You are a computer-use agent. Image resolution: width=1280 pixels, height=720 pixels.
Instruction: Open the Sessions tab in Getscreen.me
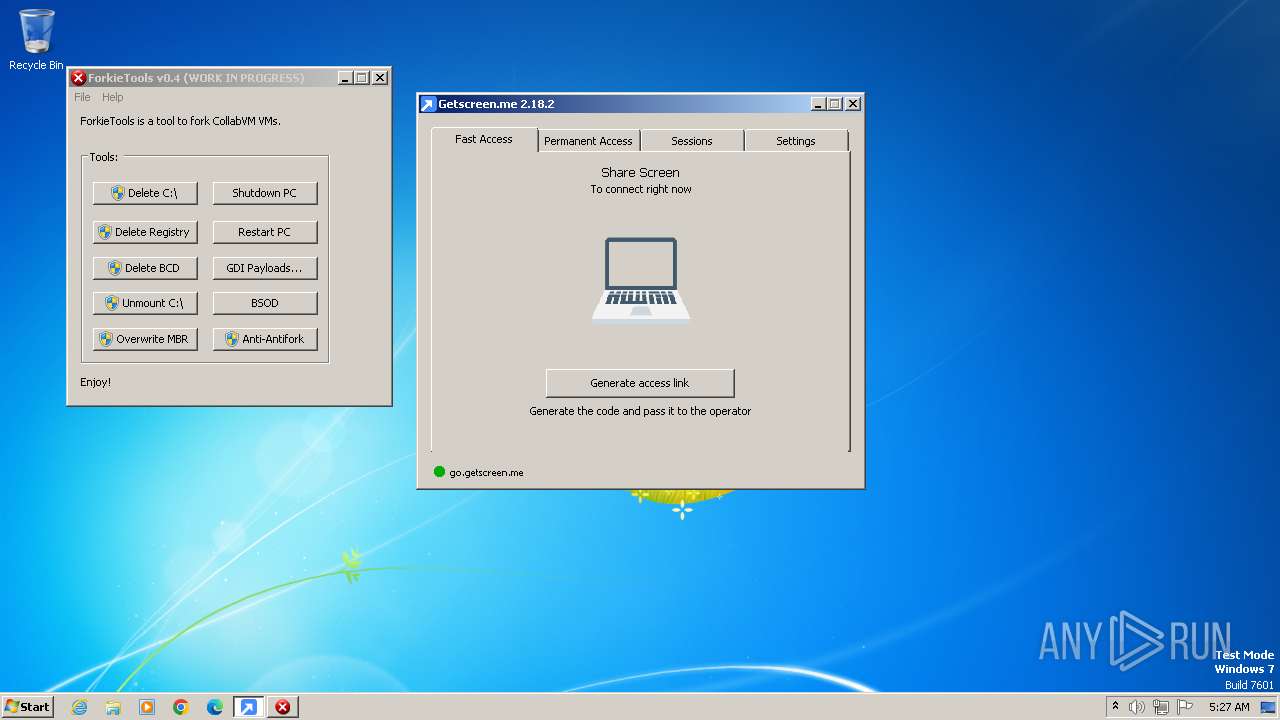click(x=692, y=141)
